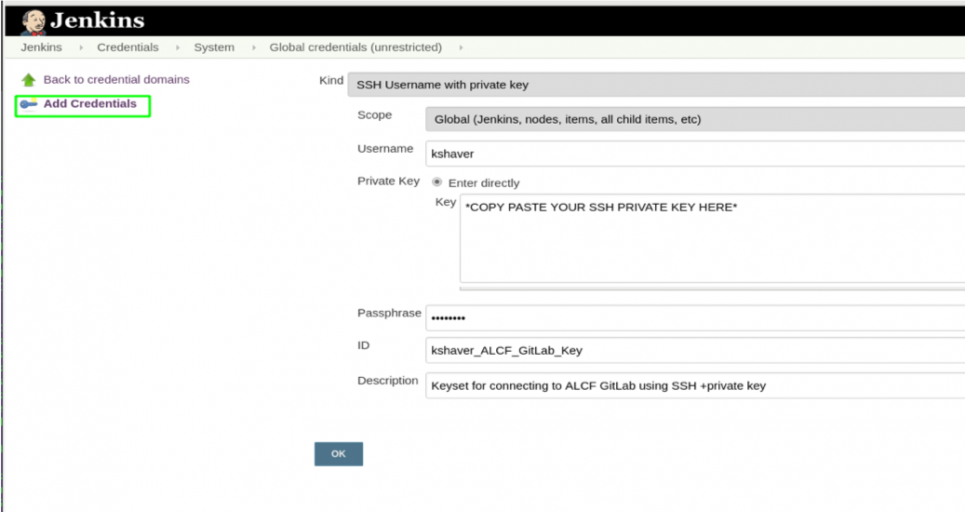This screenshot has height=512, width=965.
Task: Follow the Back to credential domains link
Action: [116, 79]
